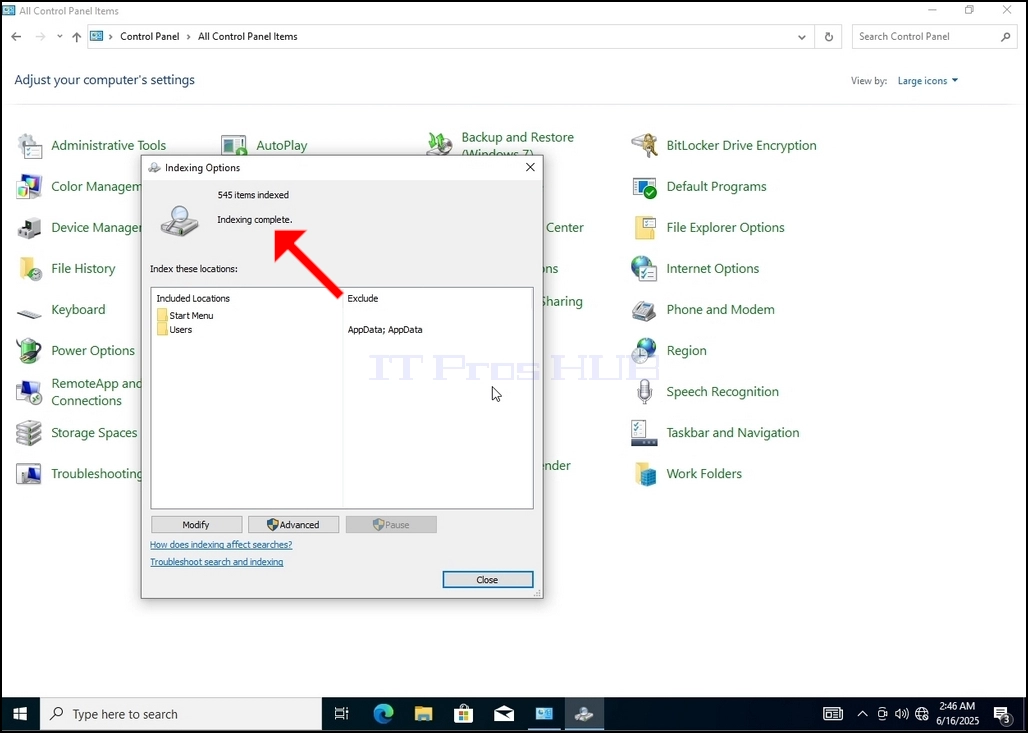Open Power Options icon

(x=30, y=351)
